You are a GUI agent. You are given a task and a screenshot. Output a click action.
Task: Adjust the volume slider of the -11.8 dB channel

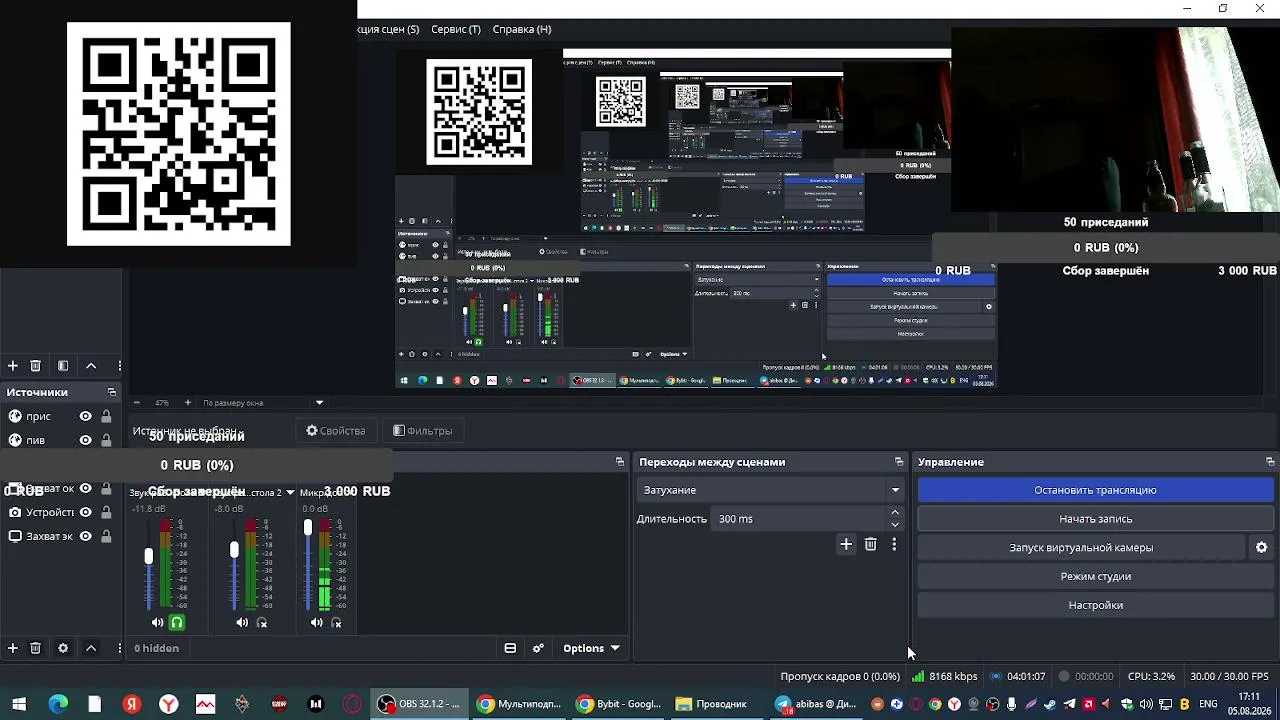pos(149,556)
